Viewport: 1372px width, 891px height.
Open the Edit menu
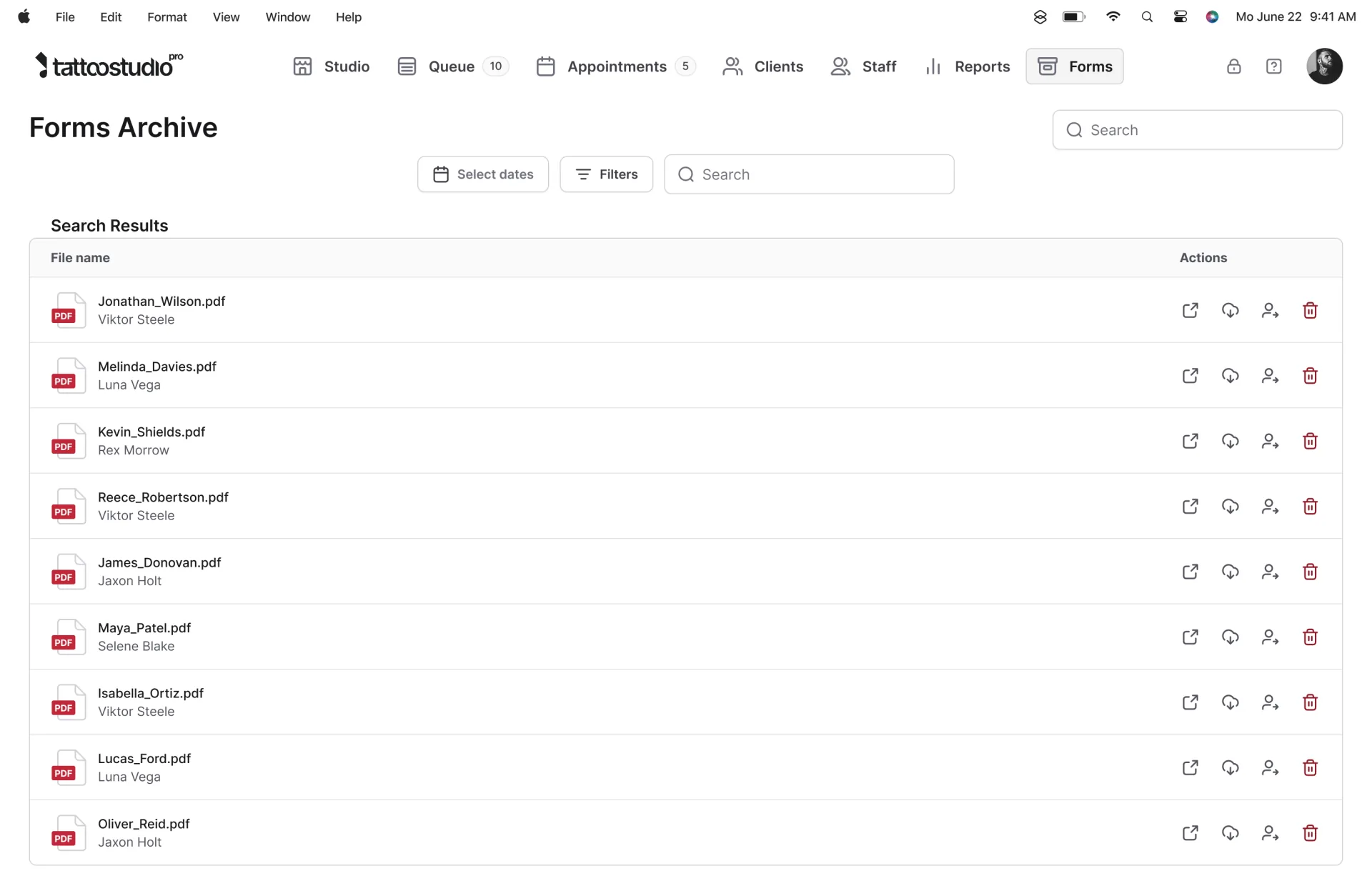(x=111, y=17)
